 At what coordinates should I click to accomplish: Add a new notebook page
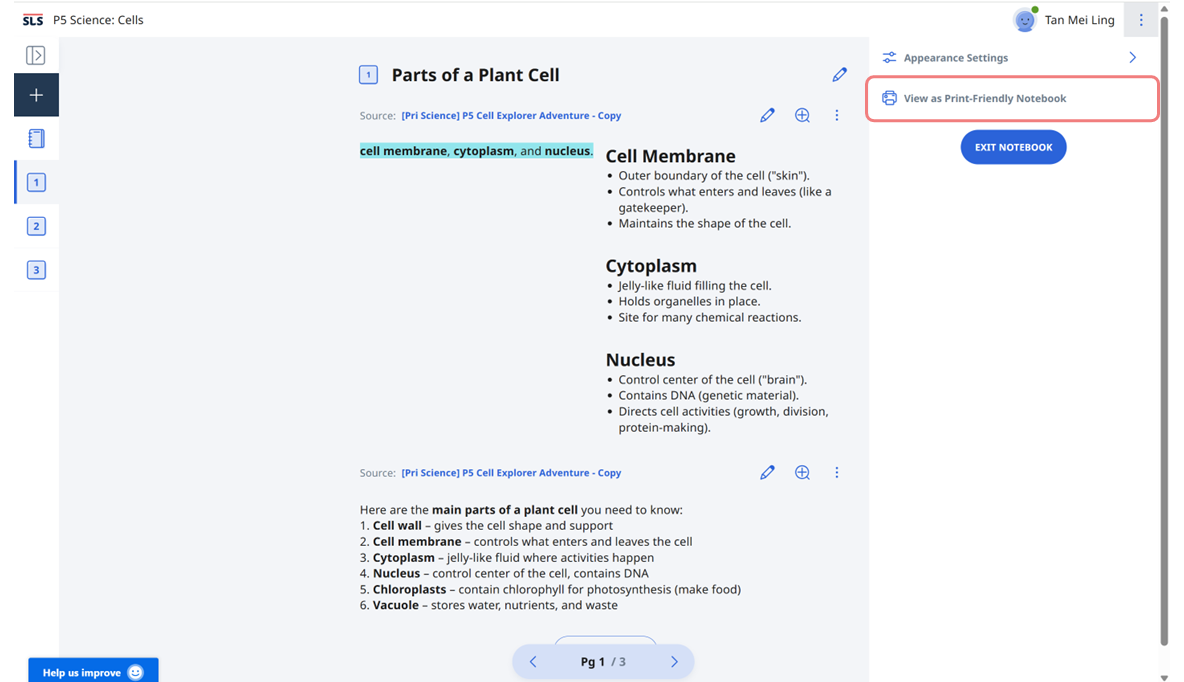[36, 95]
